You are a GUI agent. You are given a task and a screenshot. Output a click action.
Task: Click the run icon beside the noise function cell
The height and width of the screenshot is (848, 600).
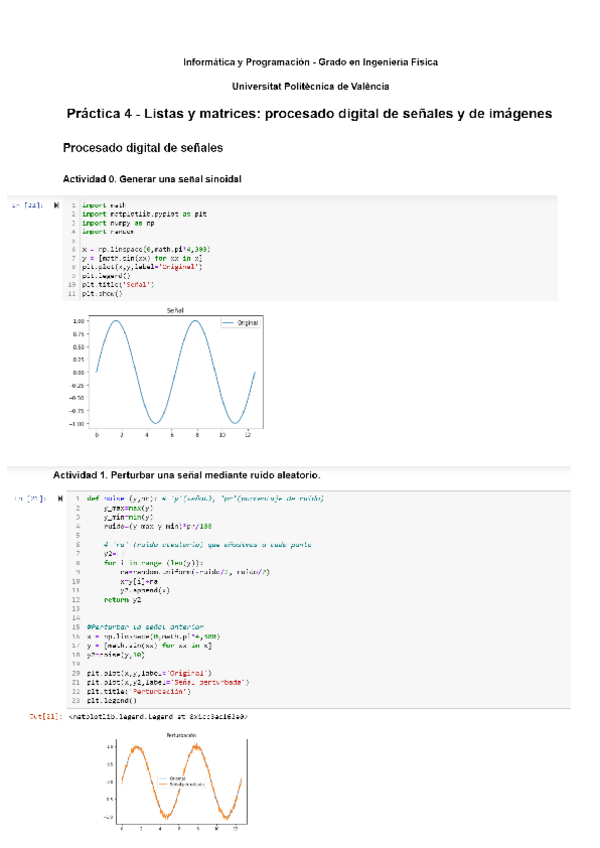[60, 497]
